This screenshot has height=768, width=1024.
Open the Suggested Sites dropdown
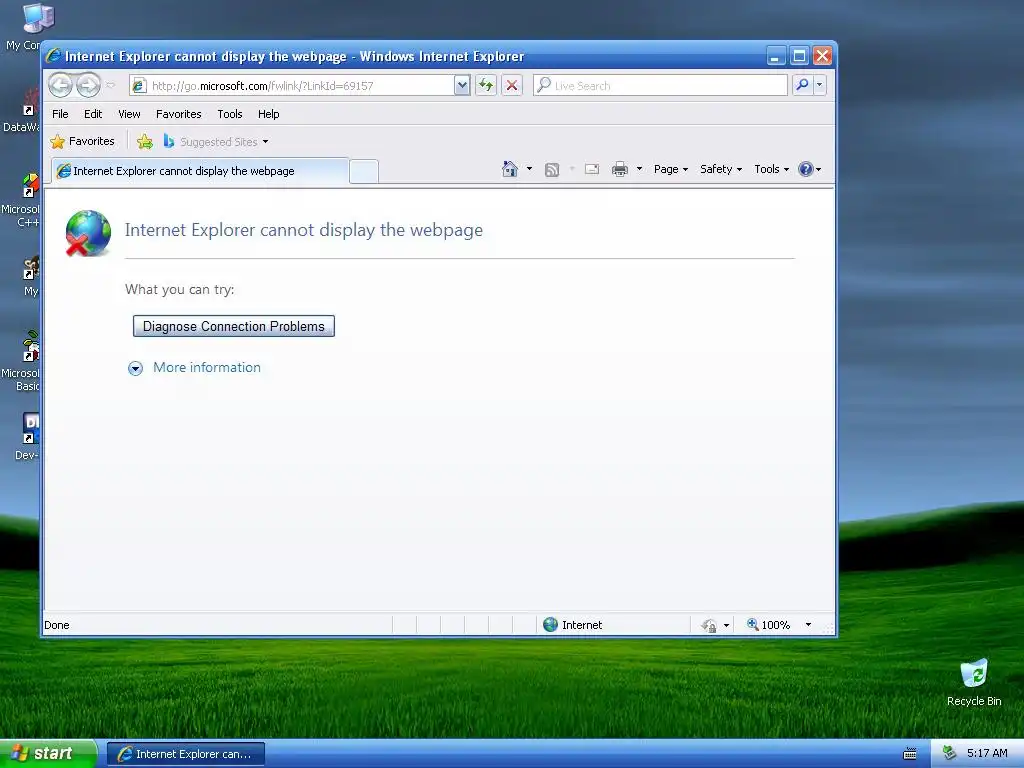tap(216, 141)
